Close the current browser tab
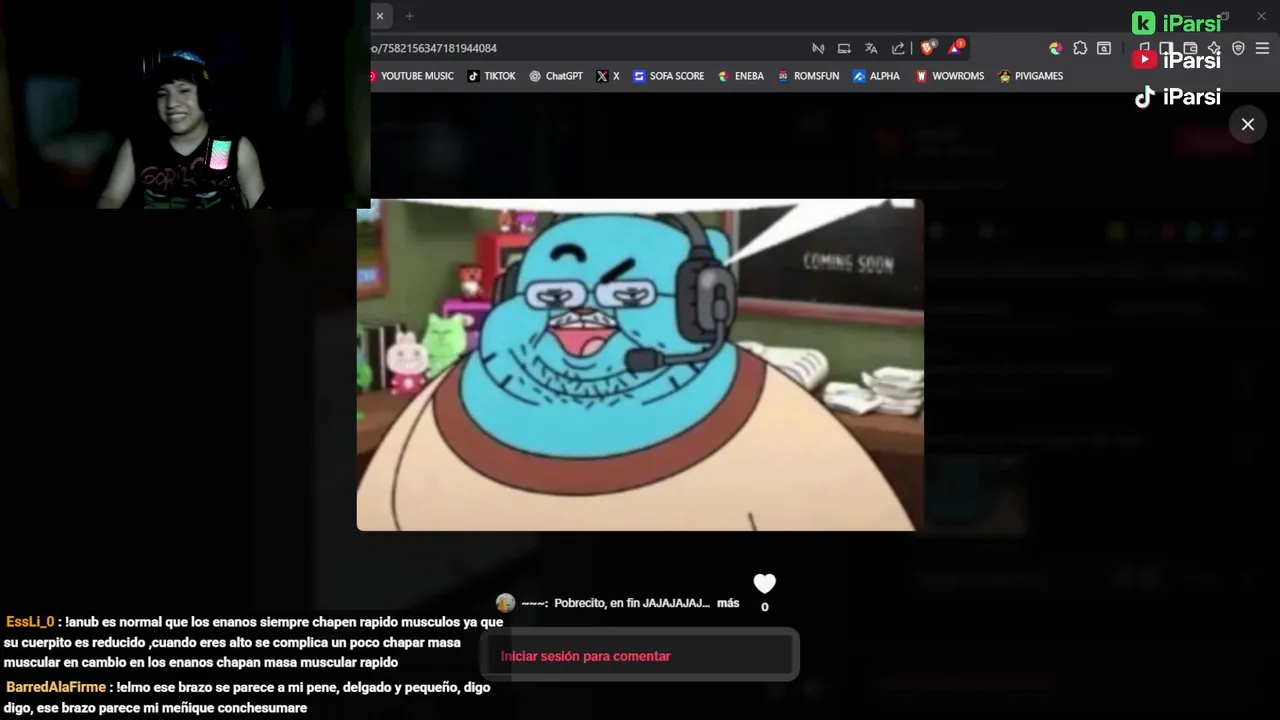The height and width of the screenshot is (720, 1280). (x=379, y=16)
